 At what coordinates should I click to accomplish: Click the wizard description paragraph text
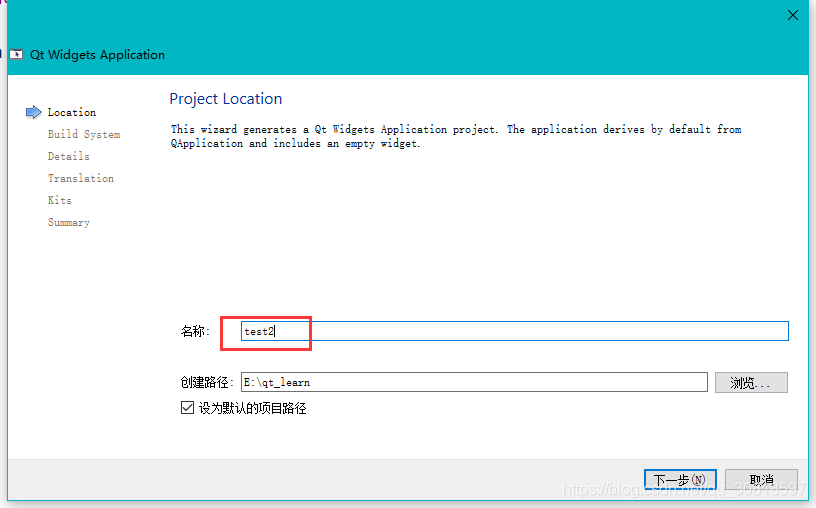point(456,136)
